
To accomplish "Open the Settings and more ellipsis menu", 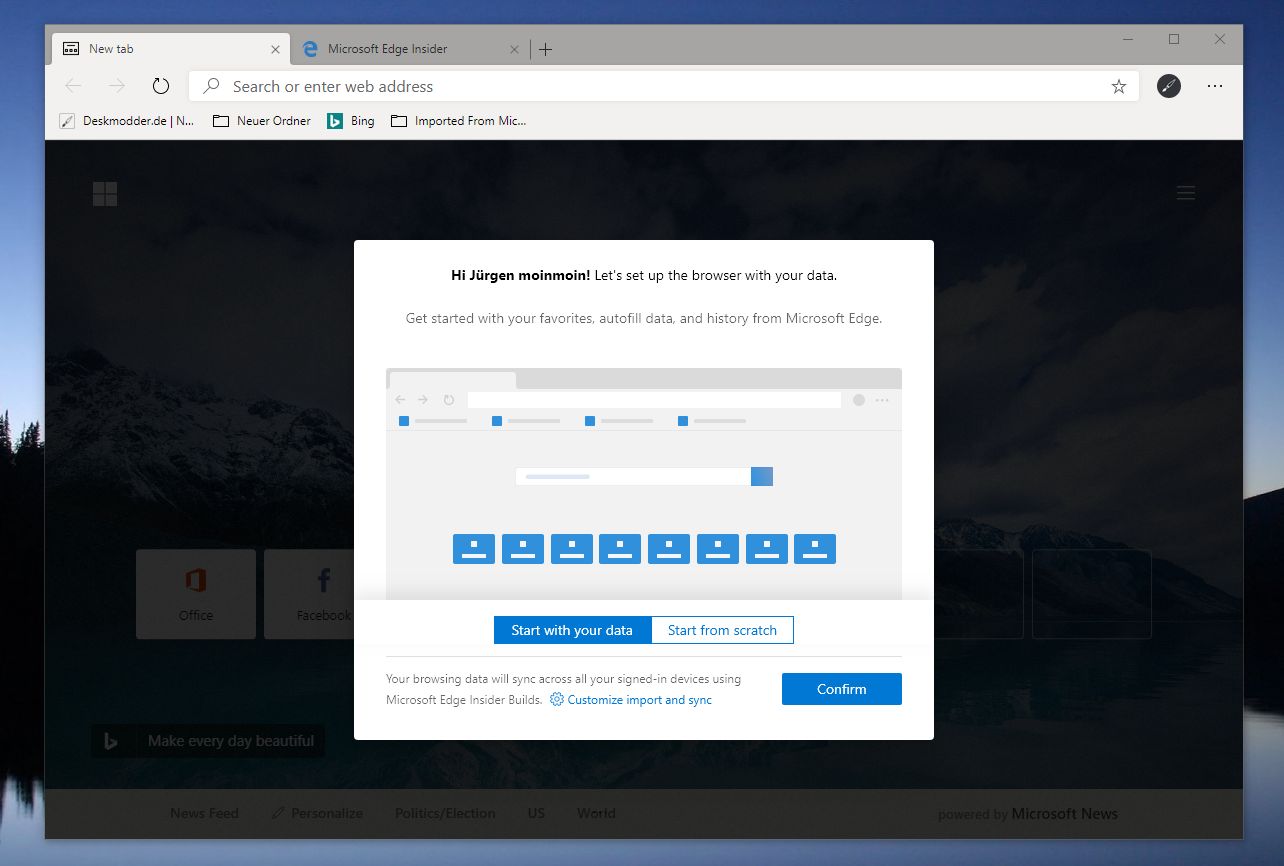I will pos(1215,86).
